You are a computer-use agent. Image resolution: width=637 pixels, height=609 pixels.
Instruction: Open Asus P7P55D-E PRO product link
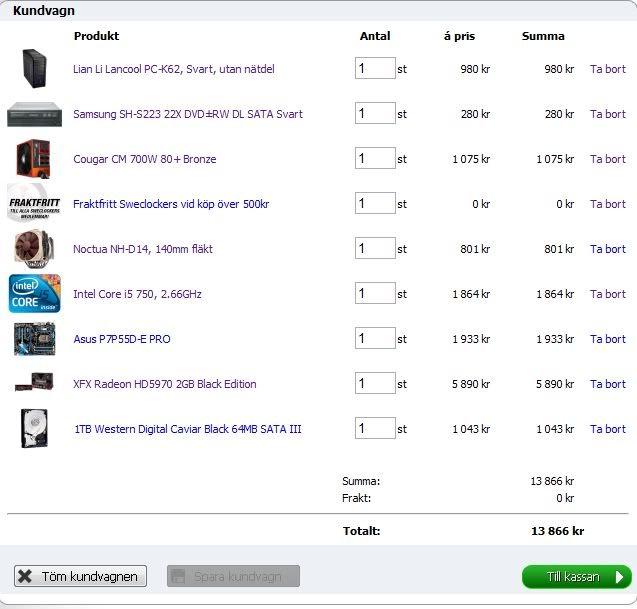(x=122, y=339)
